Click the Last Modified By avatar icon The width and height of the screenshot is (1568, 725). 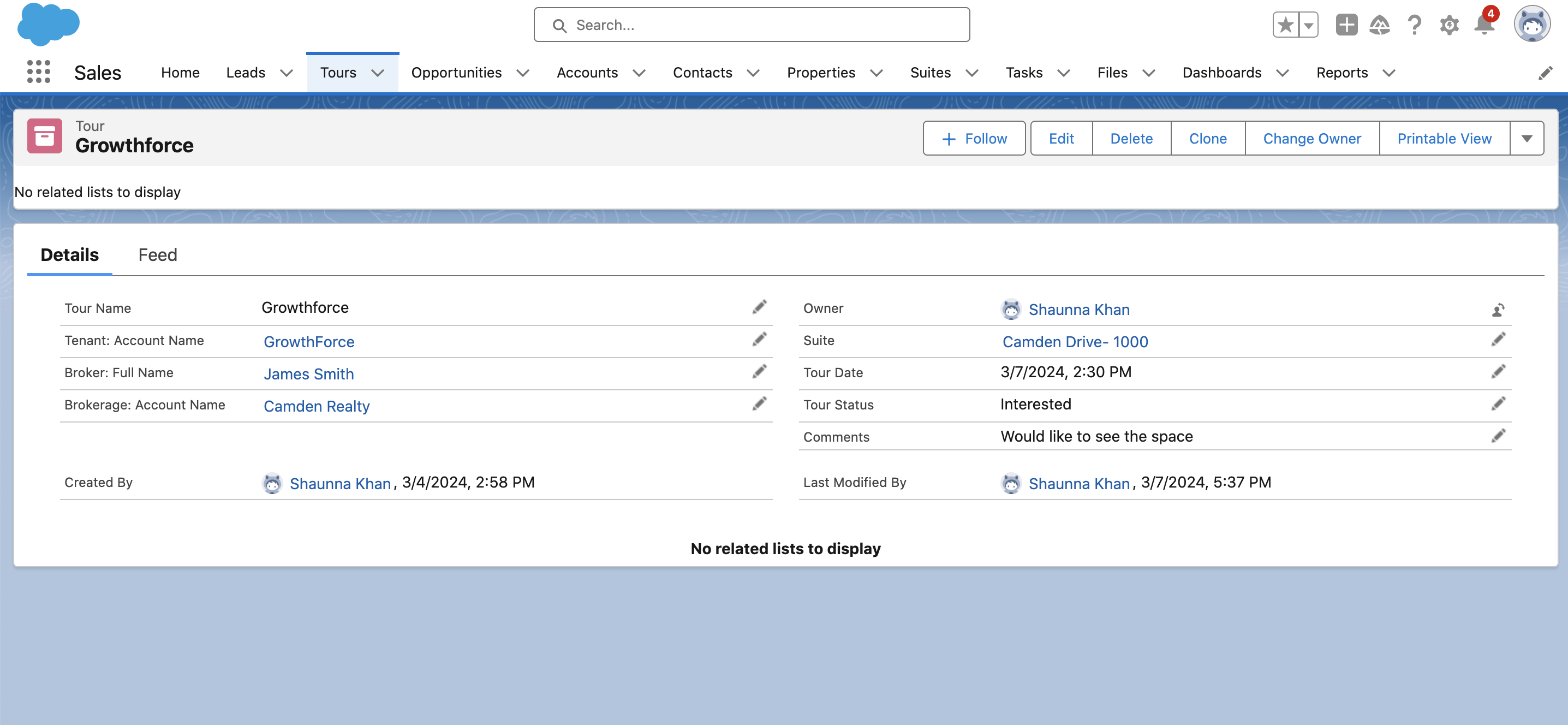coord(1011,483)
